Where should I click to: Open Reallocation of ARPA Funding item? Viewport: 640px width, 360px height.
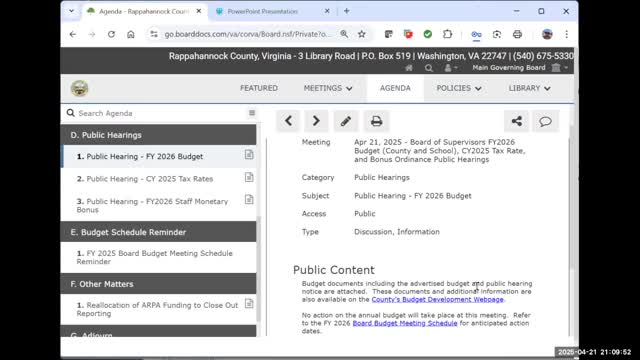pyautogui.click(x=157, y=309)
